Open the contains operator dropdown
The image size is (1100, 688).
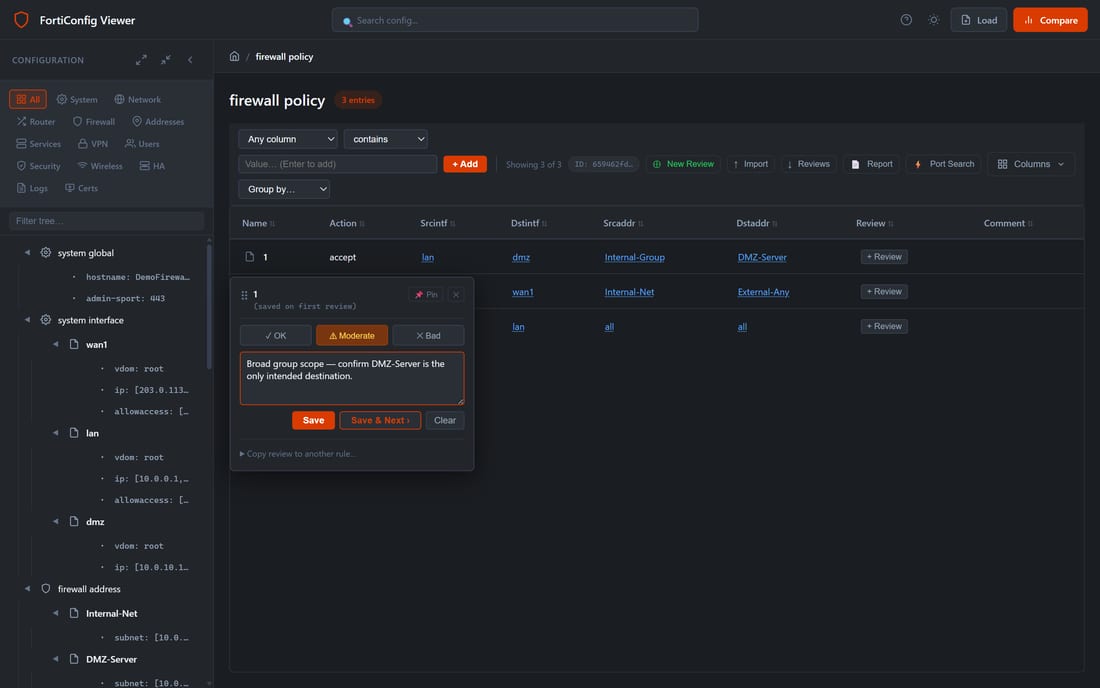coord(386,139)
